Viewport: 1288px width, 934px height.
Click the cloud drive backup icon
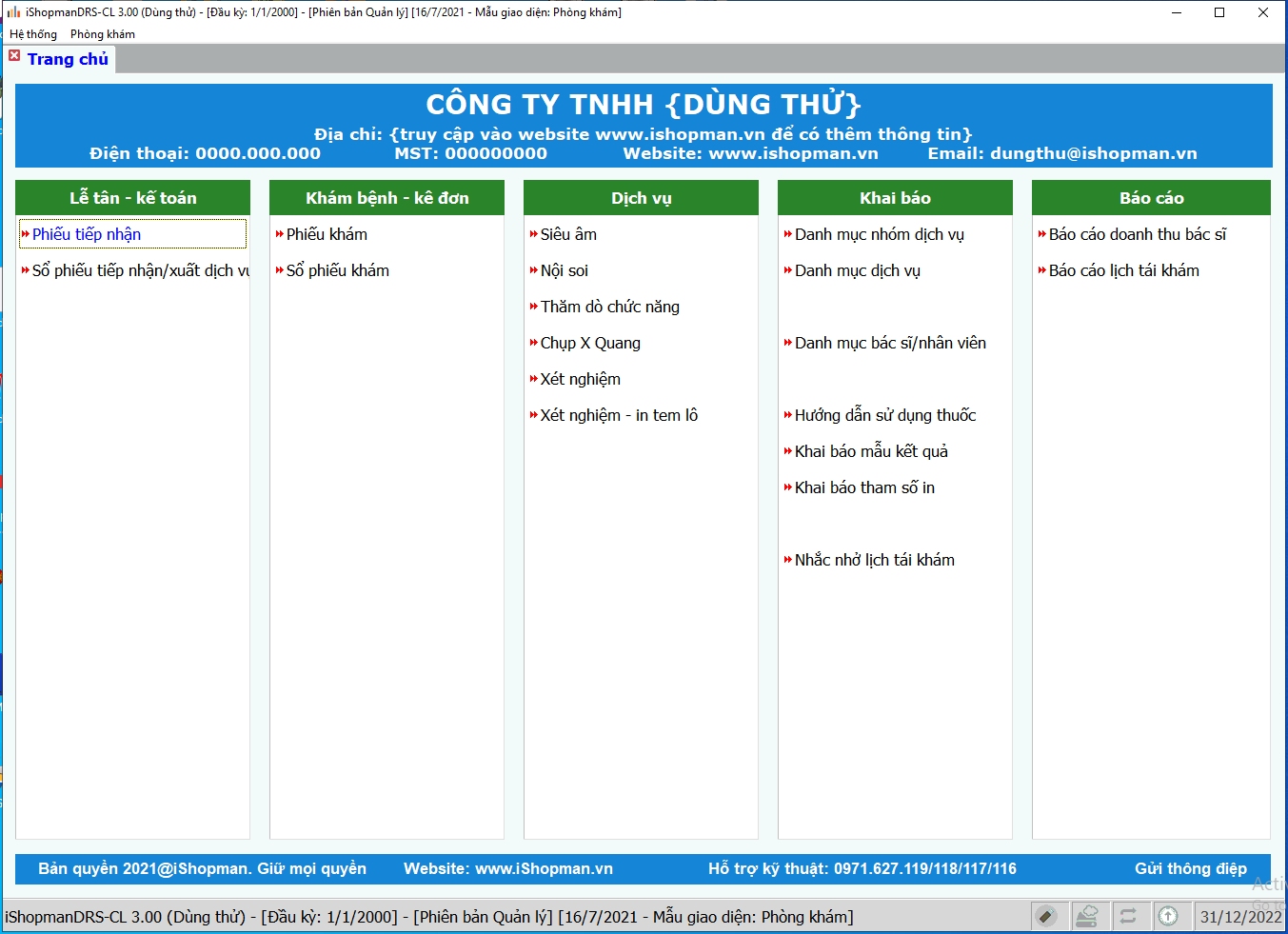(1086, 917)
